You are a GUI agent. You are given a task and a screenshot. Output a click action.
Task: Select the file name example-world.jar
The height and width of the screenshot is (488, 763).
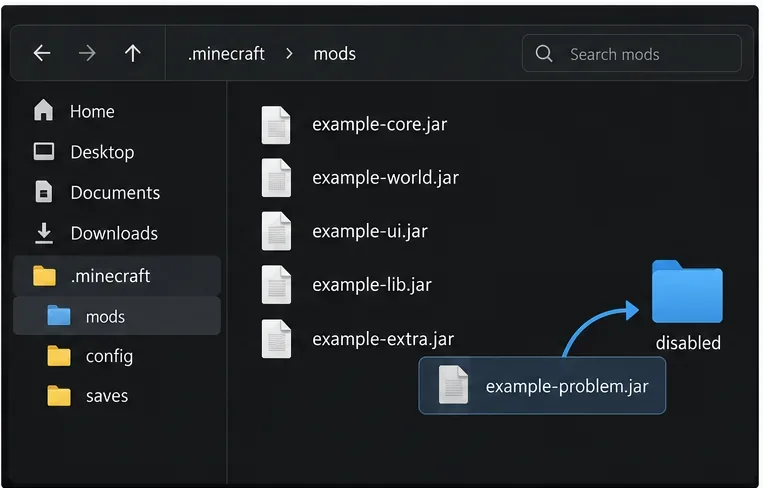[x=385, y=178]
